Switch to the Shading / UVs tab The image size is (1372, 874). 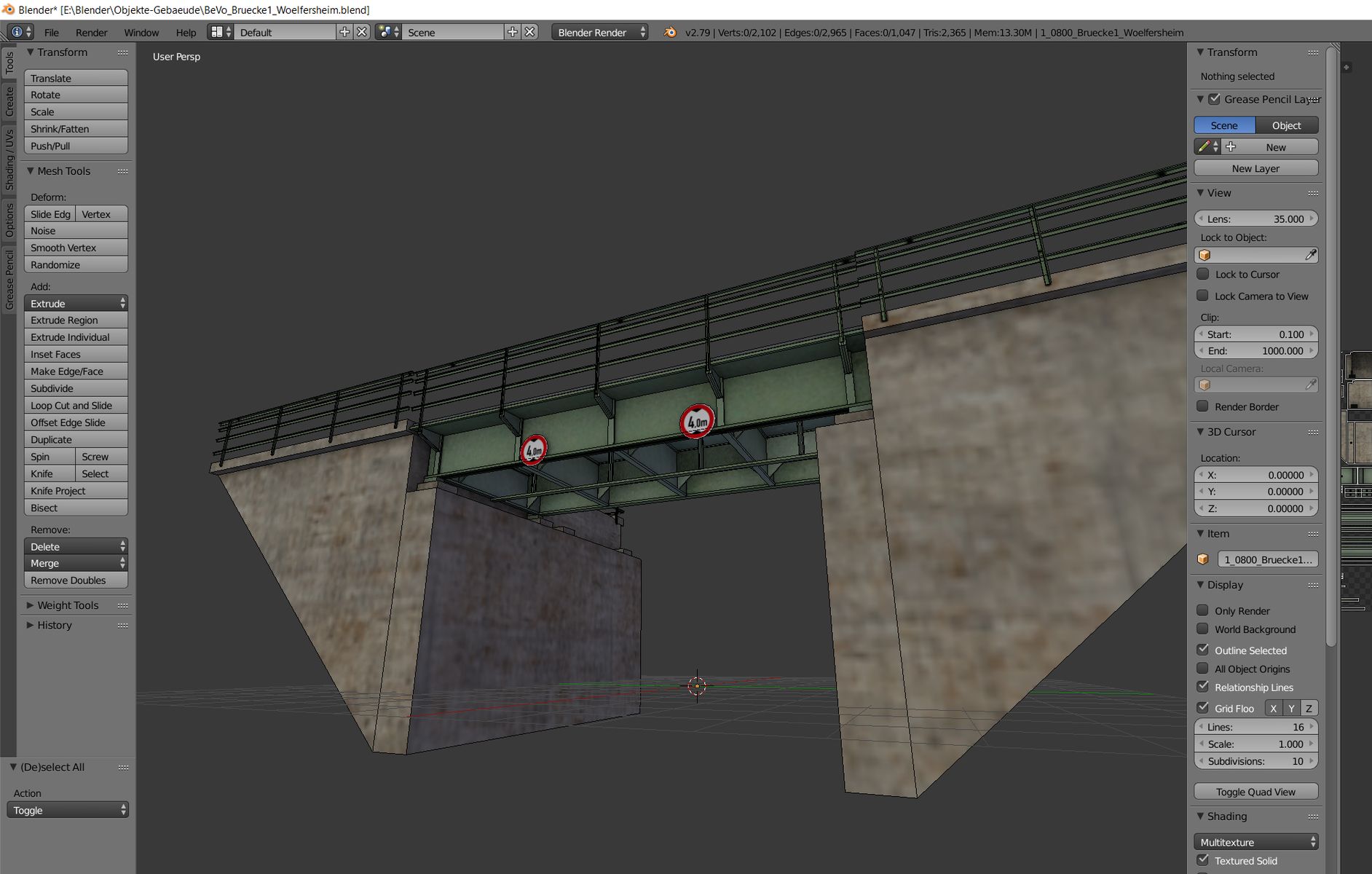click(x=9, y=160)
